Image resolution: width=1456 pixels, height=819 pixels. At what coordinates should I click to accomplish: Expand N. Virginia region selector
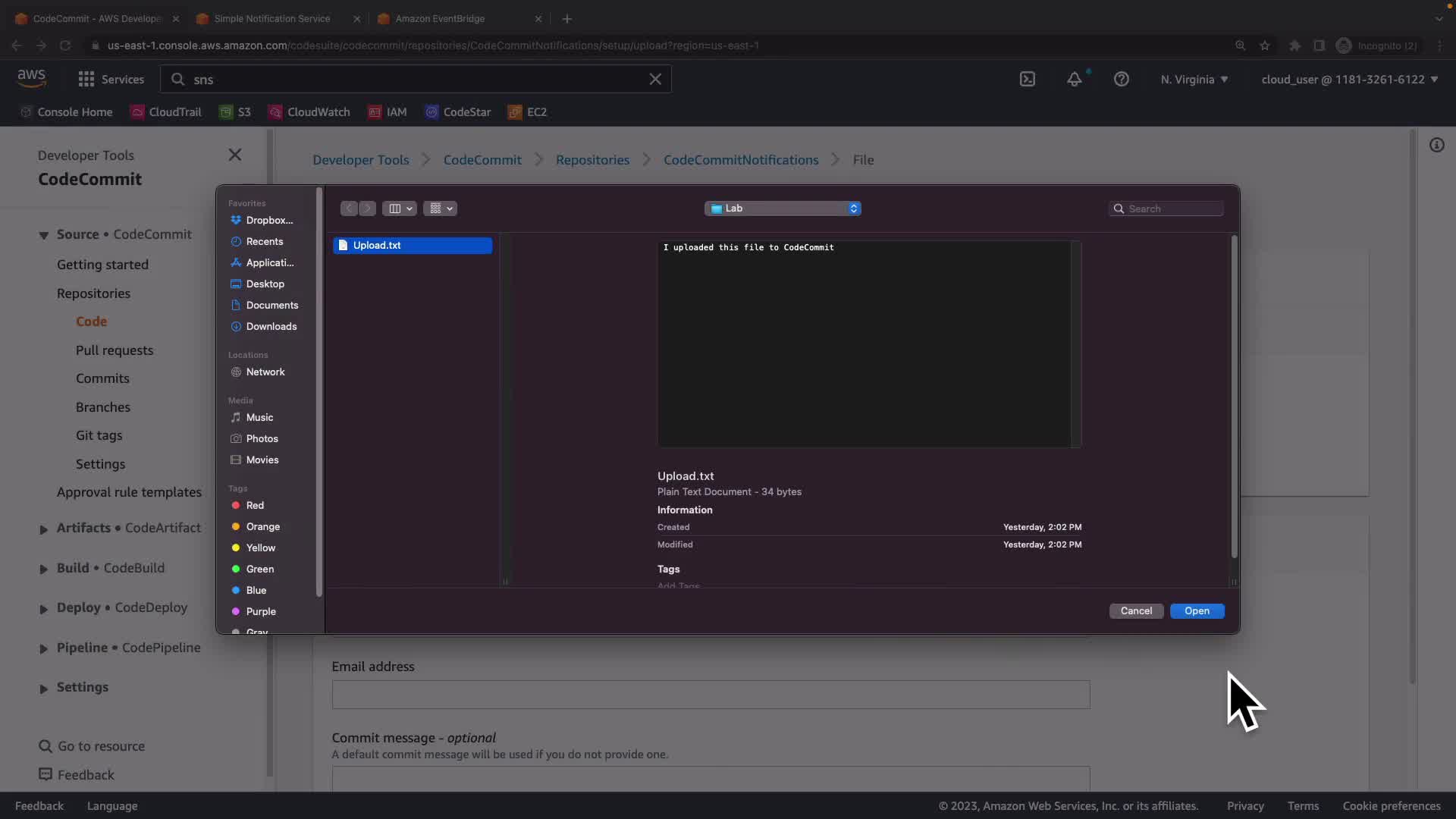tap(1194, 79)
